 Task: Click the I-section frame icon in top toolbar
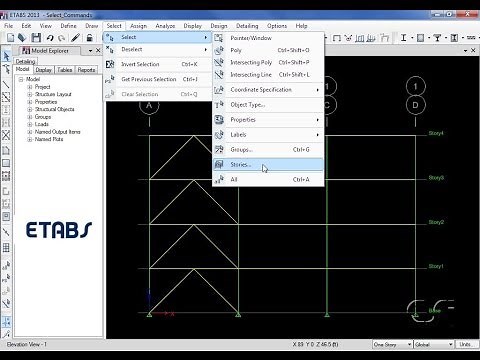[x=403, y=38]
